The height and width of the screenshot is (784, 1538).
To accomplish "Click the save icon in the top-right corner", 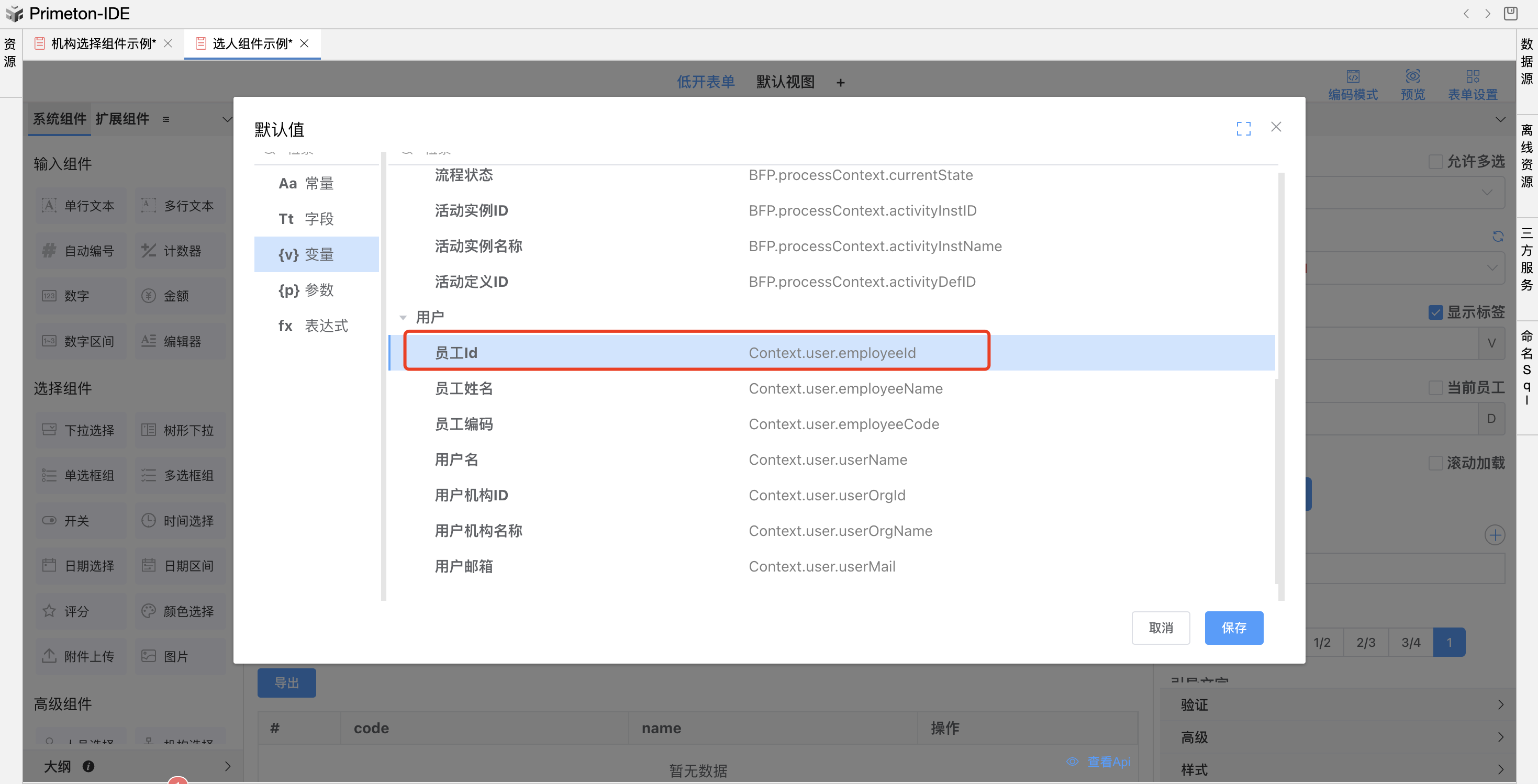I will coord(1511,13).
